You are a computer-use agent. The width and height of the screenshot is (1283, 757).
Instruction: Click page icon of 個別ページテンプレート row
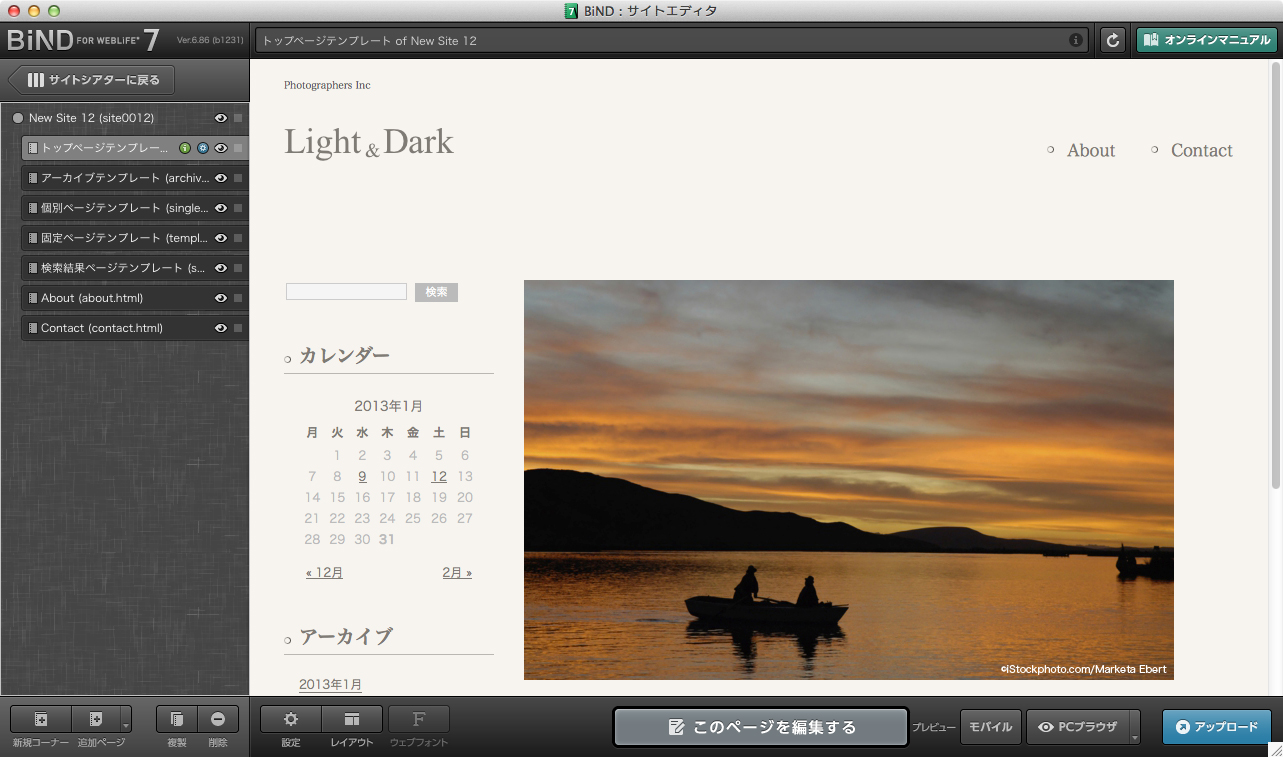click(x=33, y=208)
